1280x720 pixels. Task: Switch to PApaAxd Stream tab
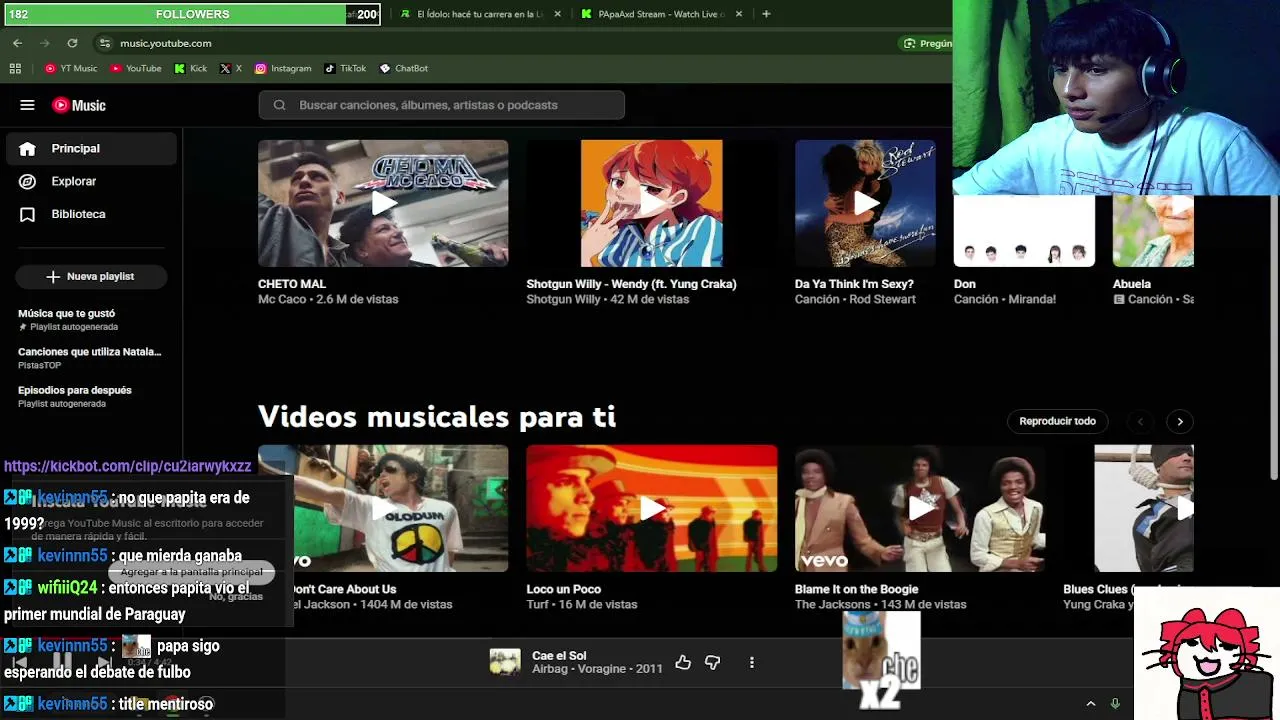660,14
